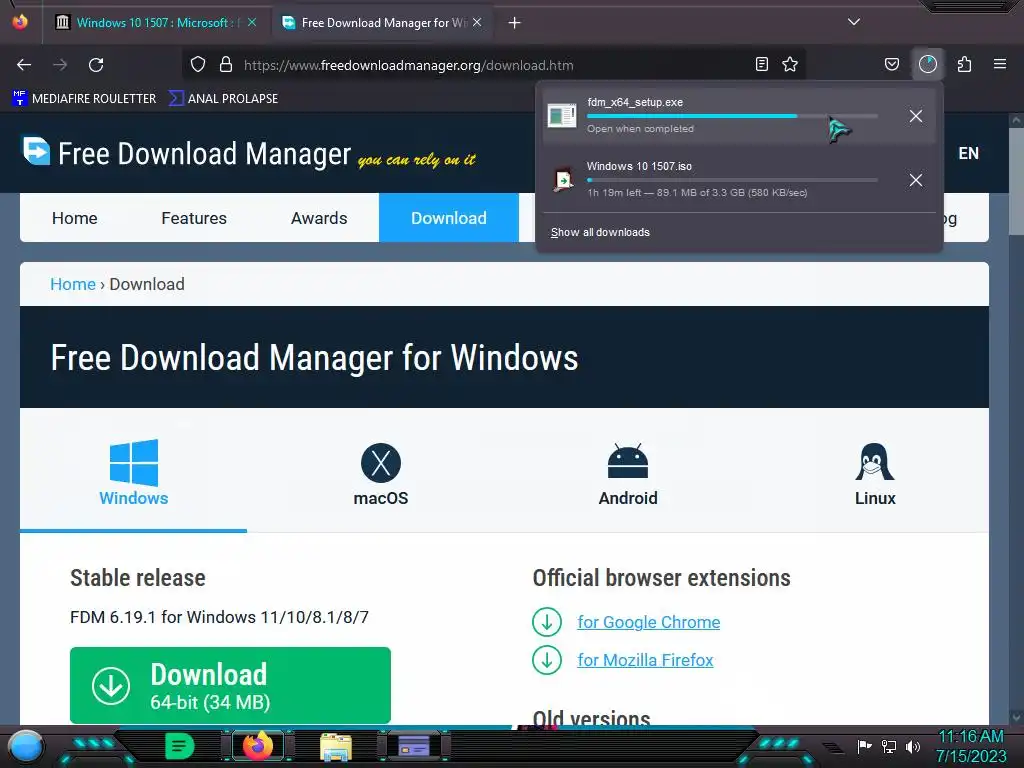Close the Windows 10 1507 tab
The height and width of the screenshot is (768, 1024).
[x=252, y=22]
